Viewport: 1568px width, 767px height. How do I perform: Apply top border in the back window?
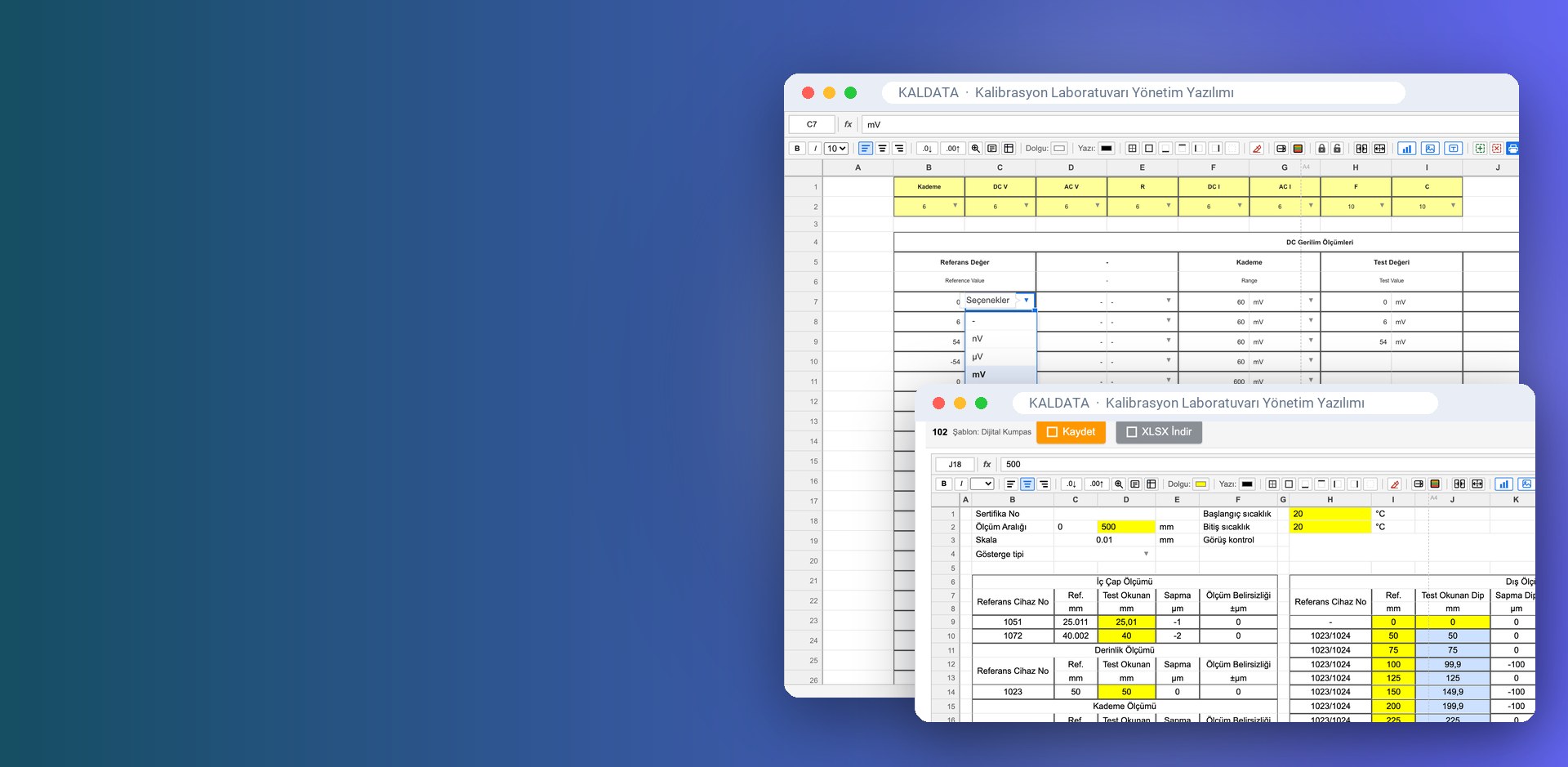[x=1183, y=149]
